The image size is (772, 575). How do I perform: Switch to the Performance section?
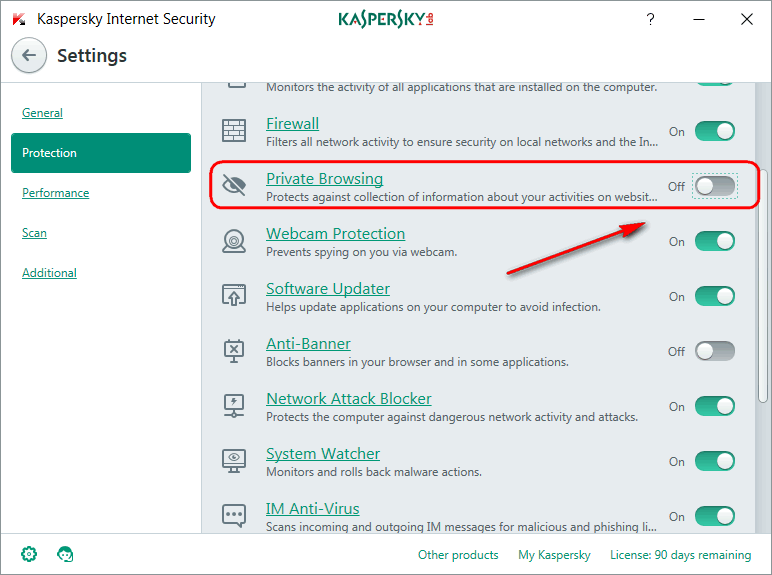click(56, 192)
